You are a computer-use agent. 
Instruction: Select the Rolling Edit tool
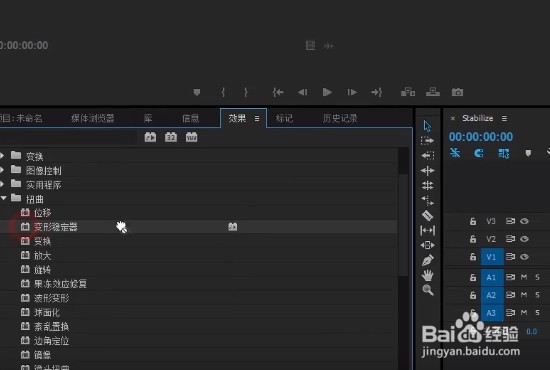click(428, 185)
